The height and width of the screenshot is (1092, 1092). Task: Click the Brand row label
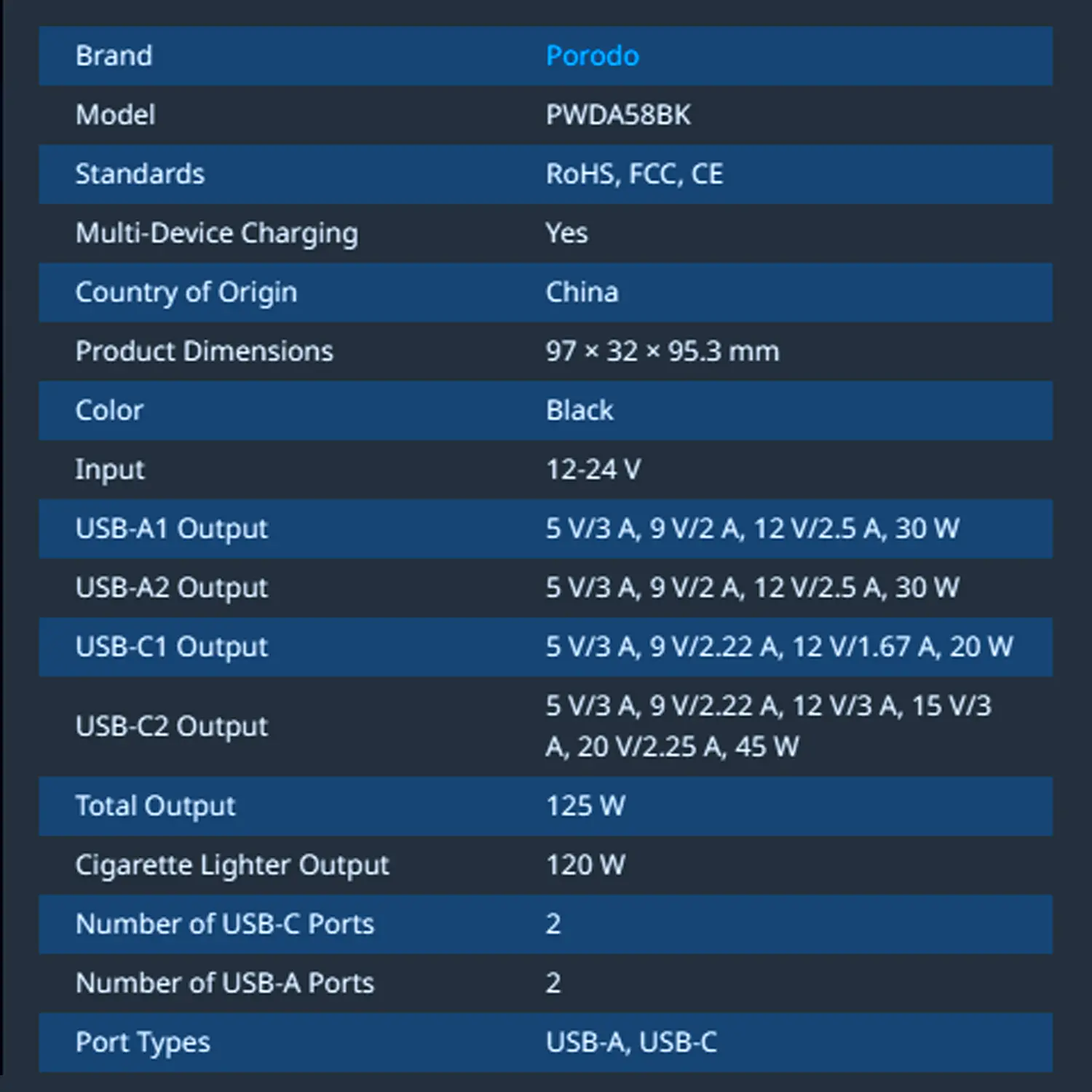pos(114,56)
